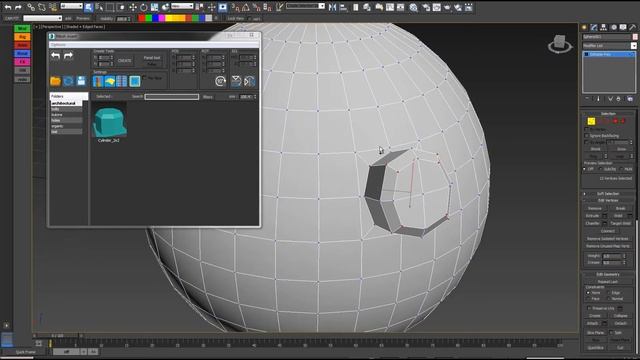640x360 pixels.
Task: Toggle the Angle Snap icon
Action: [246, 7]
